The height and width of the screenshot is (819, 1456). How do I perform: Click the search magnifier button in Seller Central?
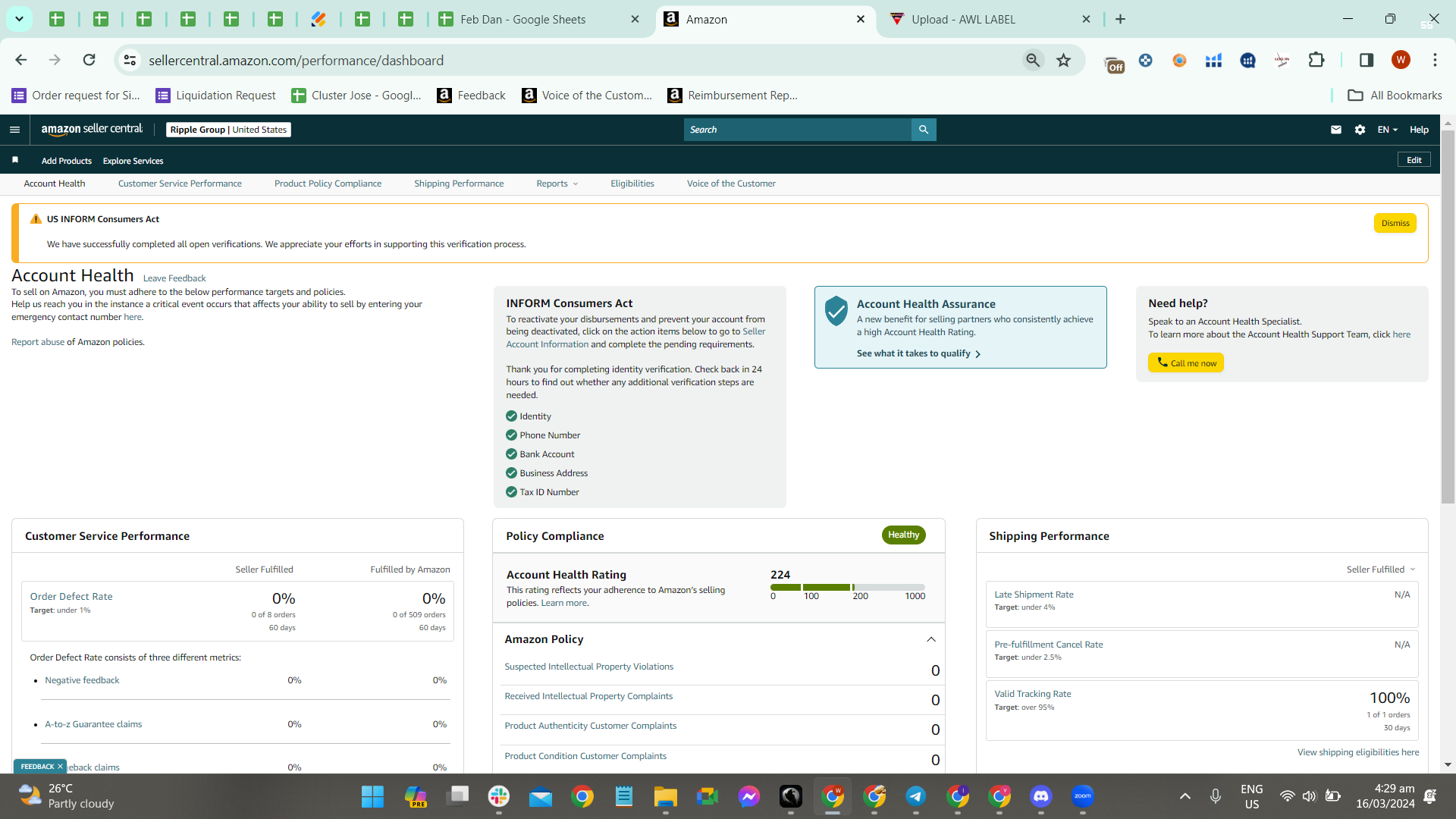coord(923,130)
